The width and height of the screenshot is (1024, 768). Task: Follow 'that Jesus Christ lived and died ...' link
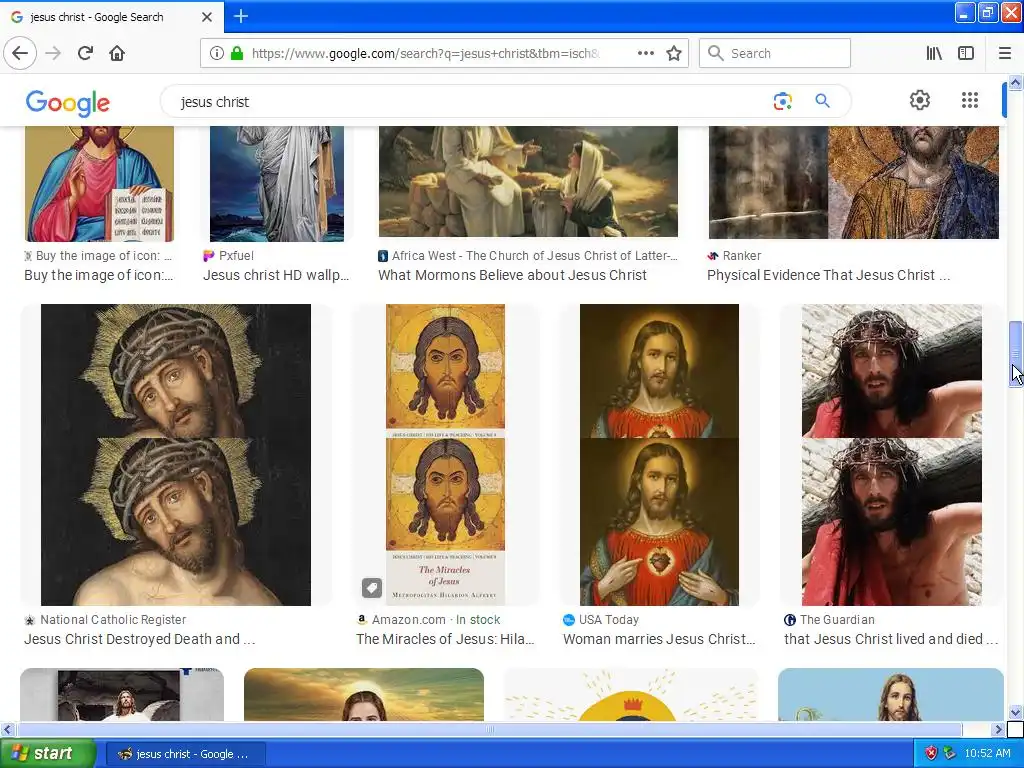[x=891, y=639]
